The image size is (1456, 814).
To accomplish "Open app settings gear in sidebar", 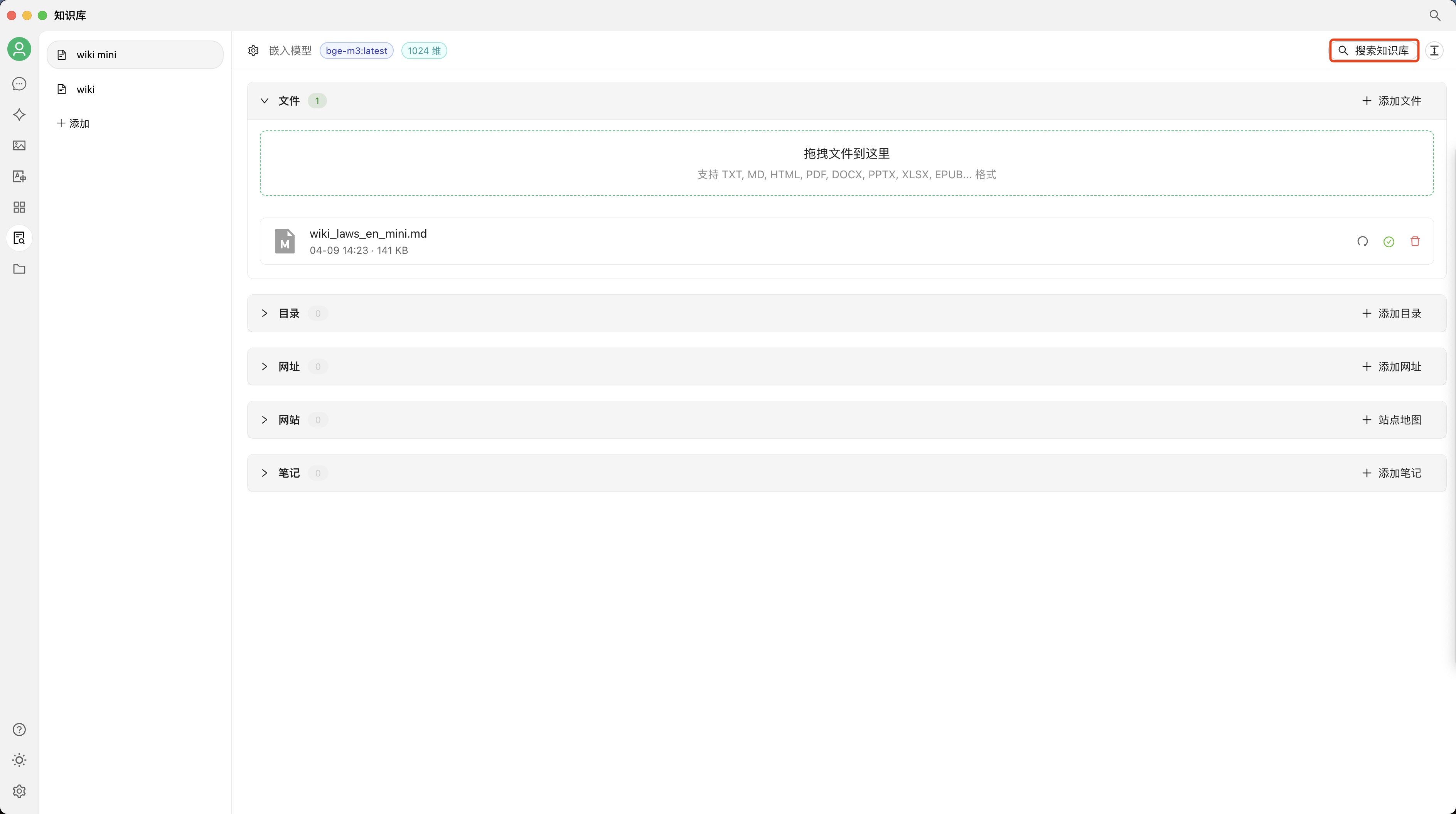I will (x=19, y=791).
